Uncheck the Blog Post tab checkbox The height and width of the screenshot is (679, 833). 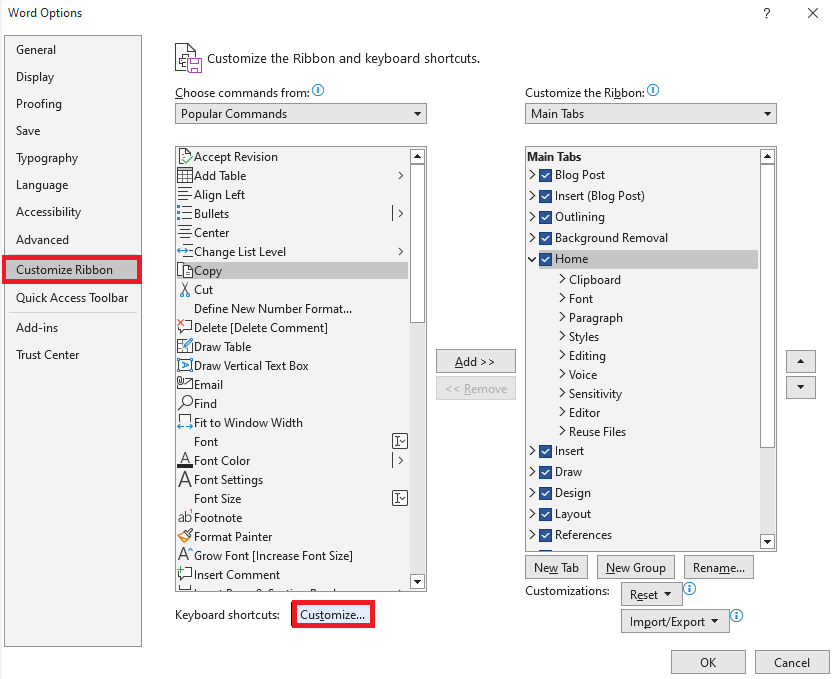click(545, 175)
